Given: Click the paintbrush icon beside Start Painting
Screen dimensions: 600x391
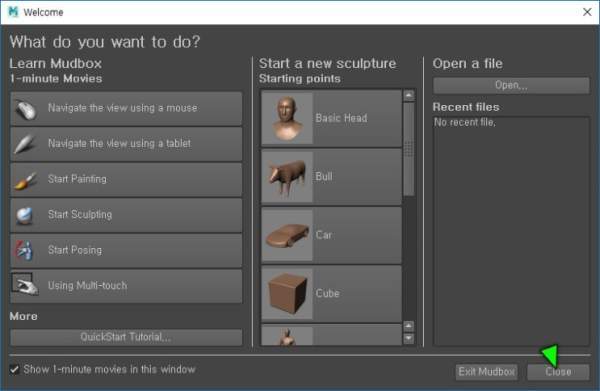Looking at the screenshot, I should point(25,180).
